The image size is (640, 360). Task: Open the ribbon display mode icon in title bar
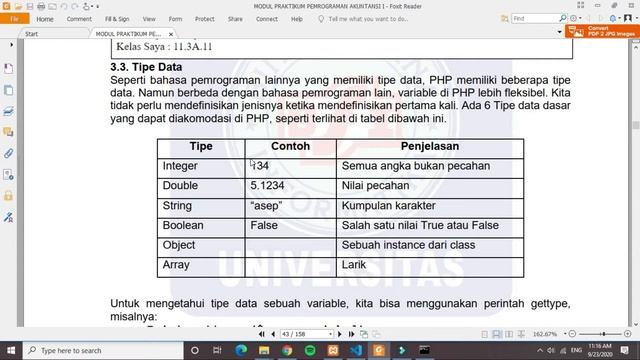[x=580, y=5]
